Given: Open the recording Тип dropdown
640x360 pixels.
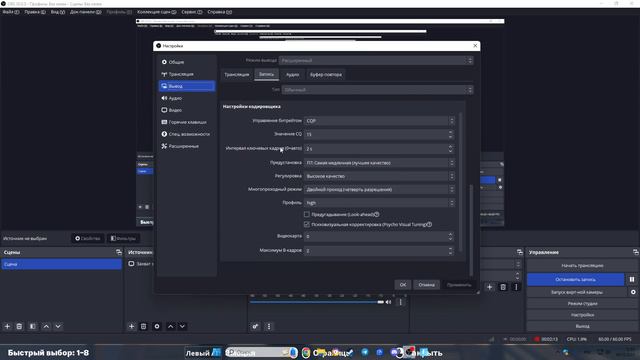Looking at the screenshot, I should click(378, 90).
